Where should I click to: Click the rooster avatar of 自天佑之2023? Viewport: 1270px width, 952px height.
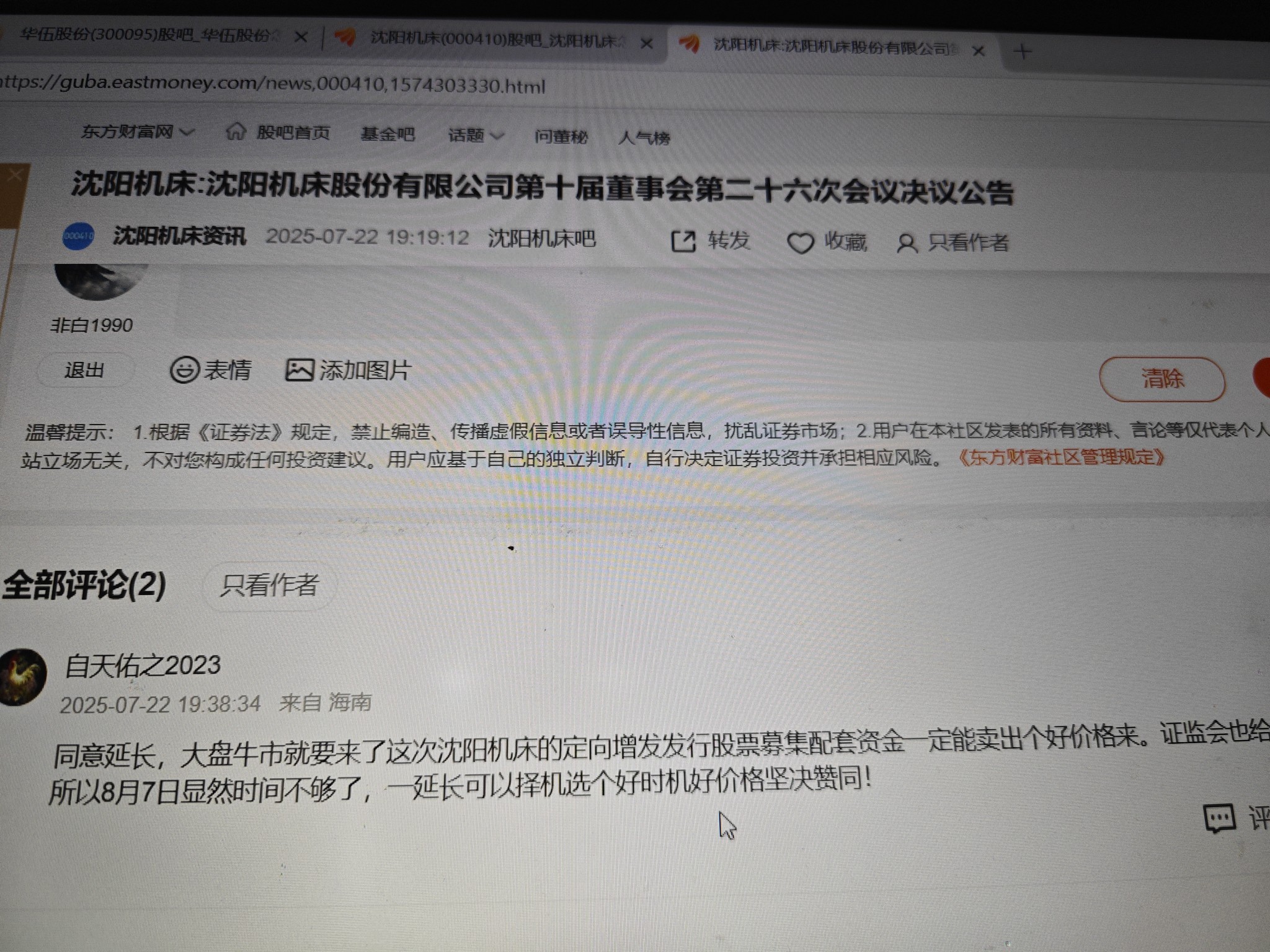click(x=21, y=677)
